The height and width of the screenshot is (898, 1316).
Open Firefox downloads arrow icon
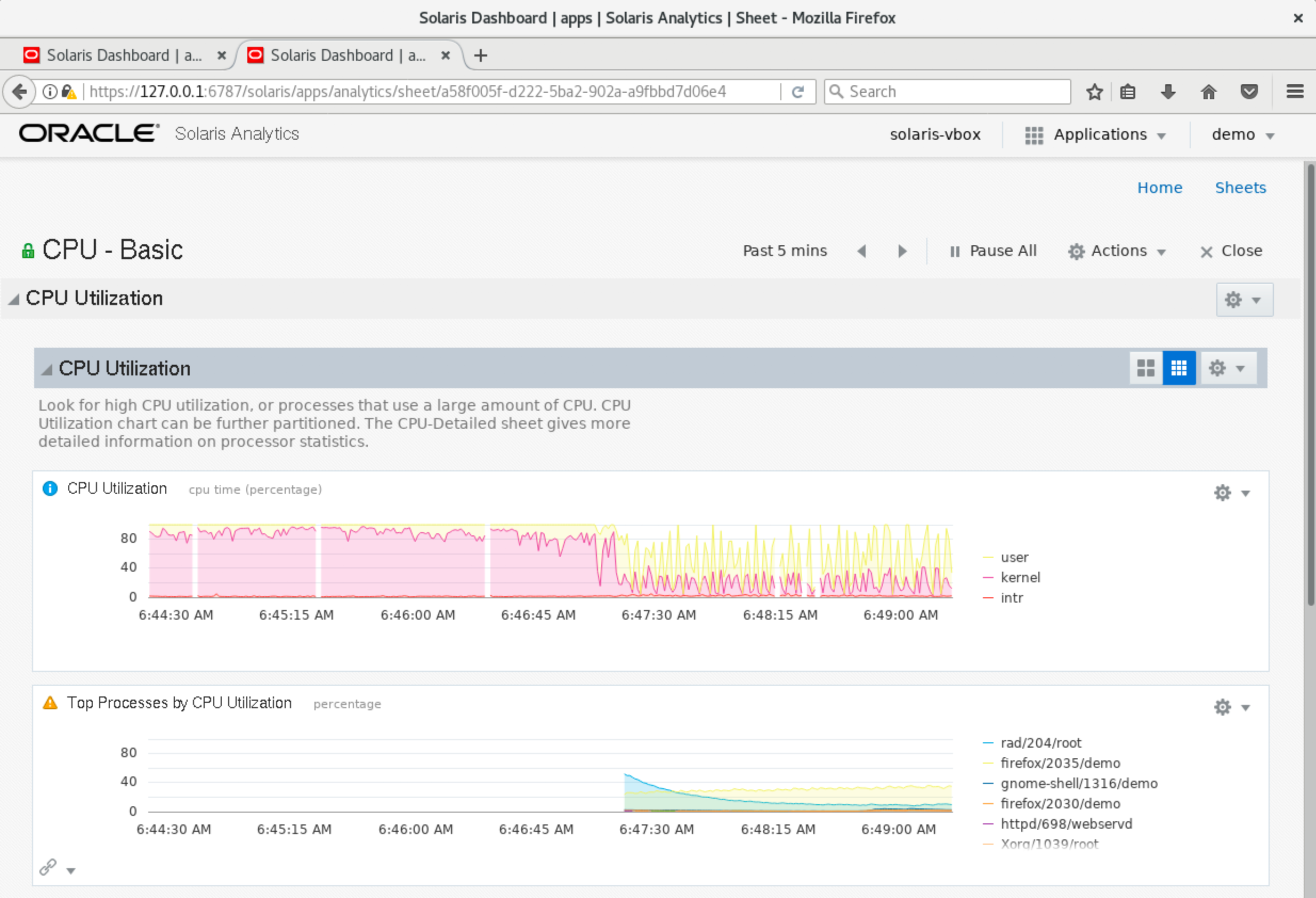(1168, 92)
